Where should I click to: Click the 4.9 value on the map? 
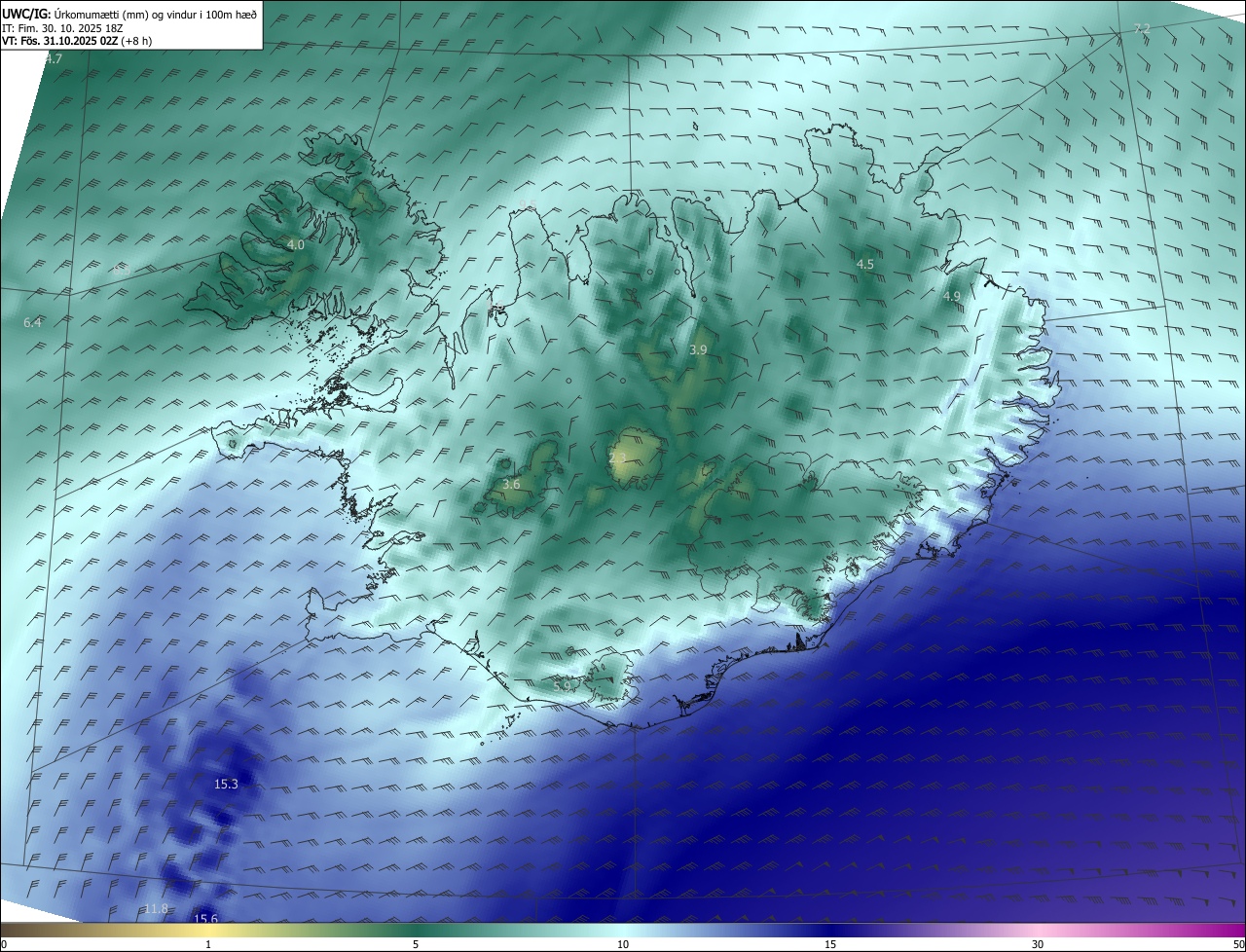[951, 297]
